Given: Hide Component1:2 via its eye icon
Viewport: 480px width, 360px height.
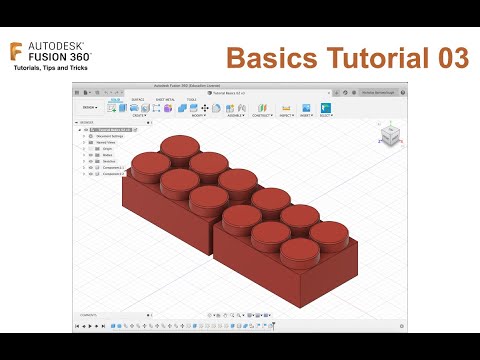Looking at the screenshot, I should [91, 174].
